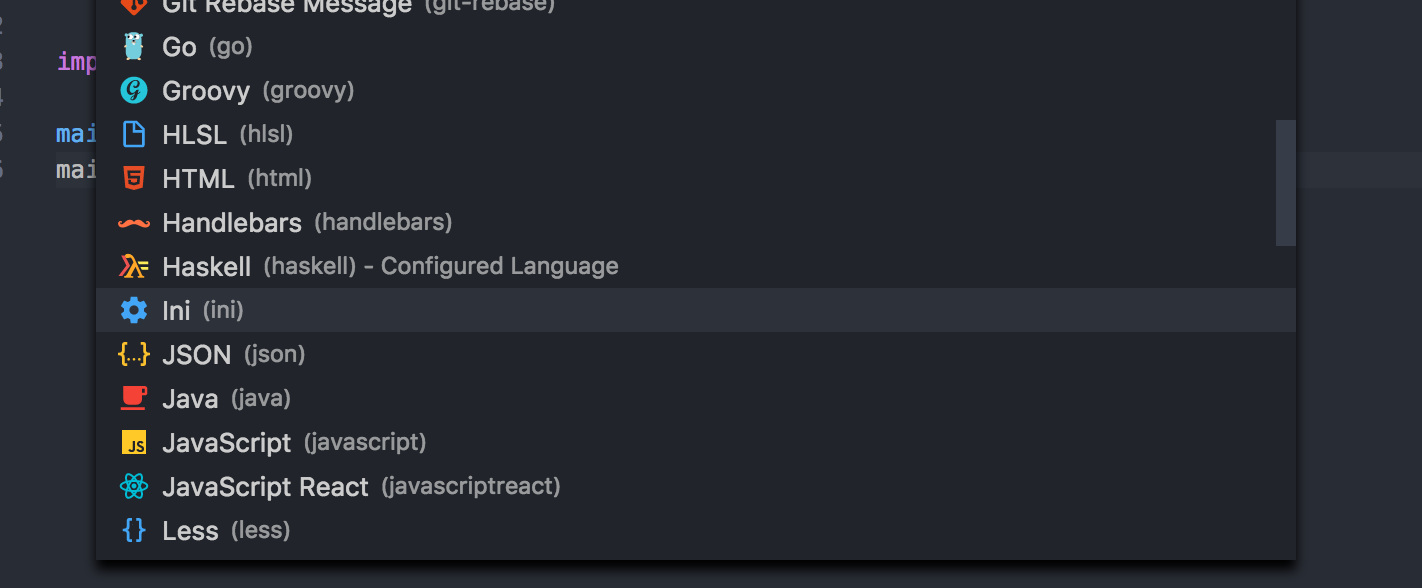Click the JSON curly-braces icon

point(133,354)
